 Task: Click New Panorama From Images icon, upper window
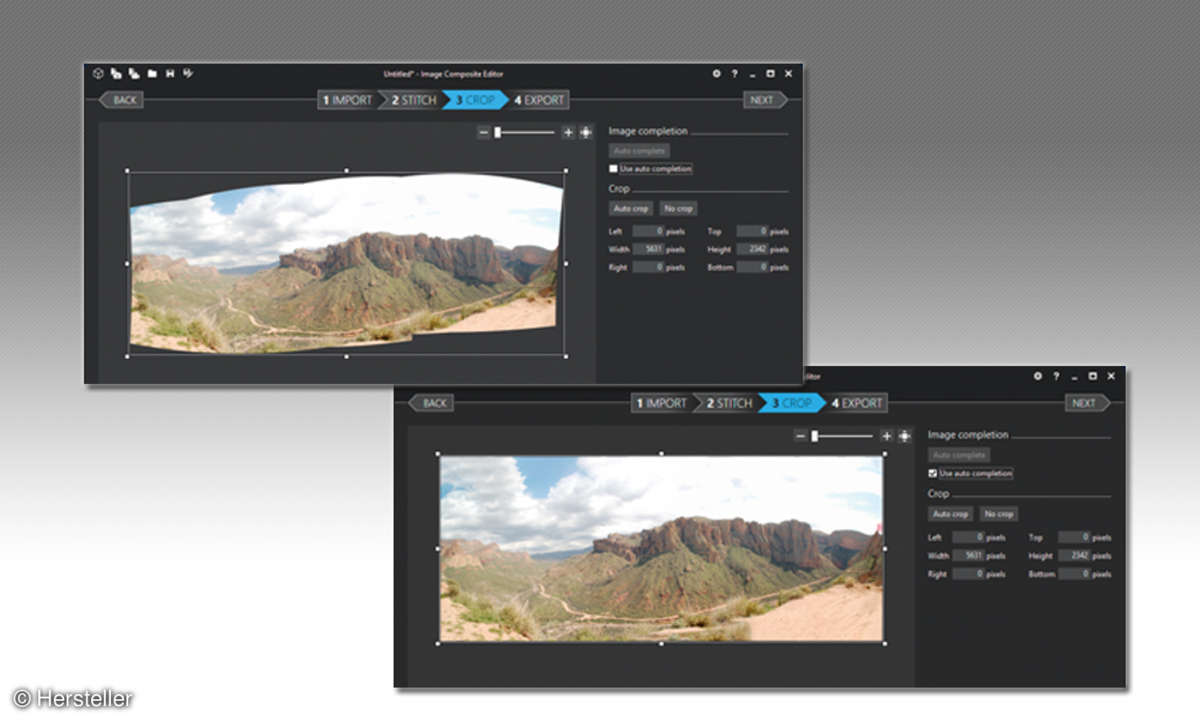116,73
